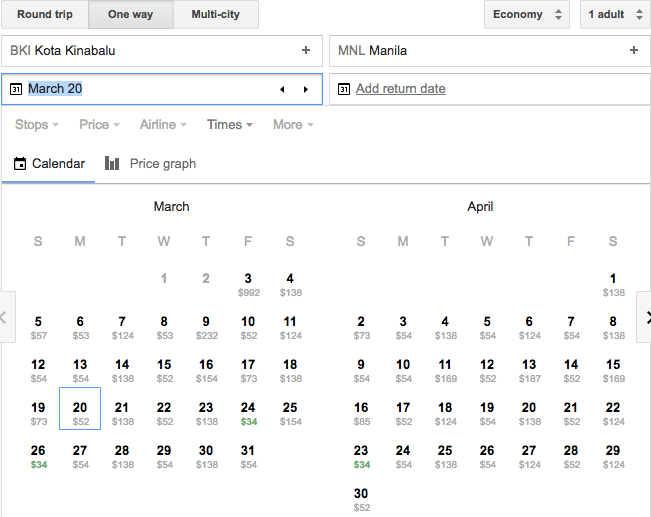Click the plus icon beside Manila
The image size is (651, 517).
point(633,50)
